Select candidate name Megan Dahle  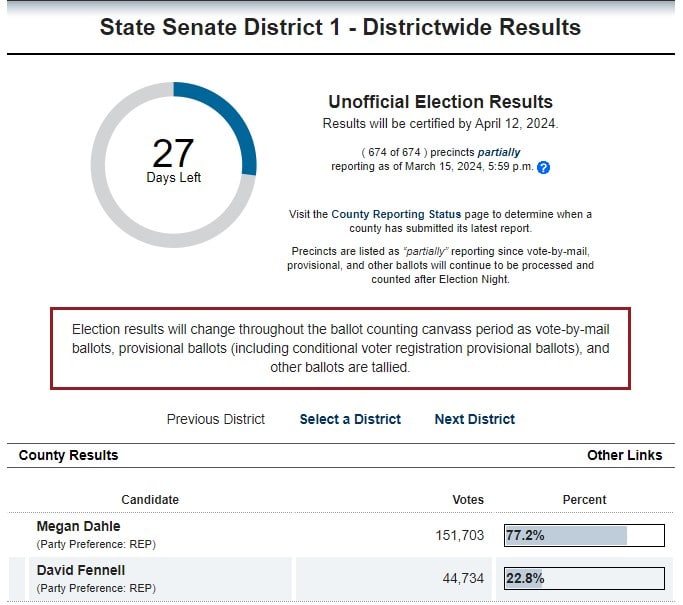(x=76, y=526)
